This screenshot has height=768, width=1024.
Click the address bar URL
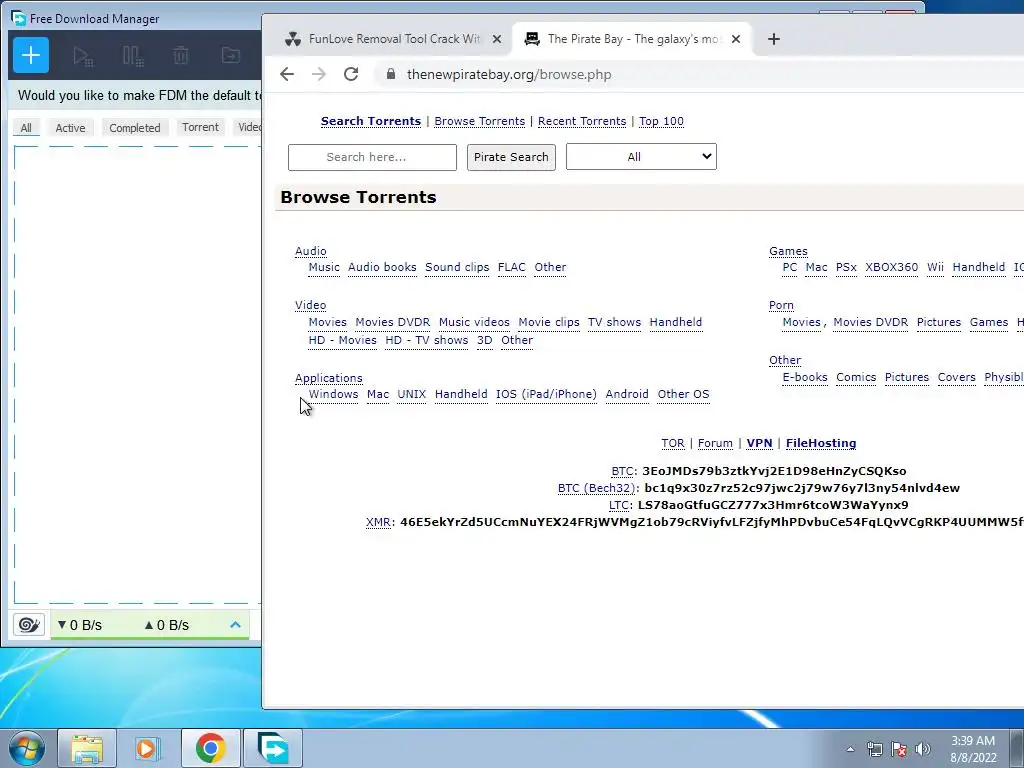tap(509, 74)
